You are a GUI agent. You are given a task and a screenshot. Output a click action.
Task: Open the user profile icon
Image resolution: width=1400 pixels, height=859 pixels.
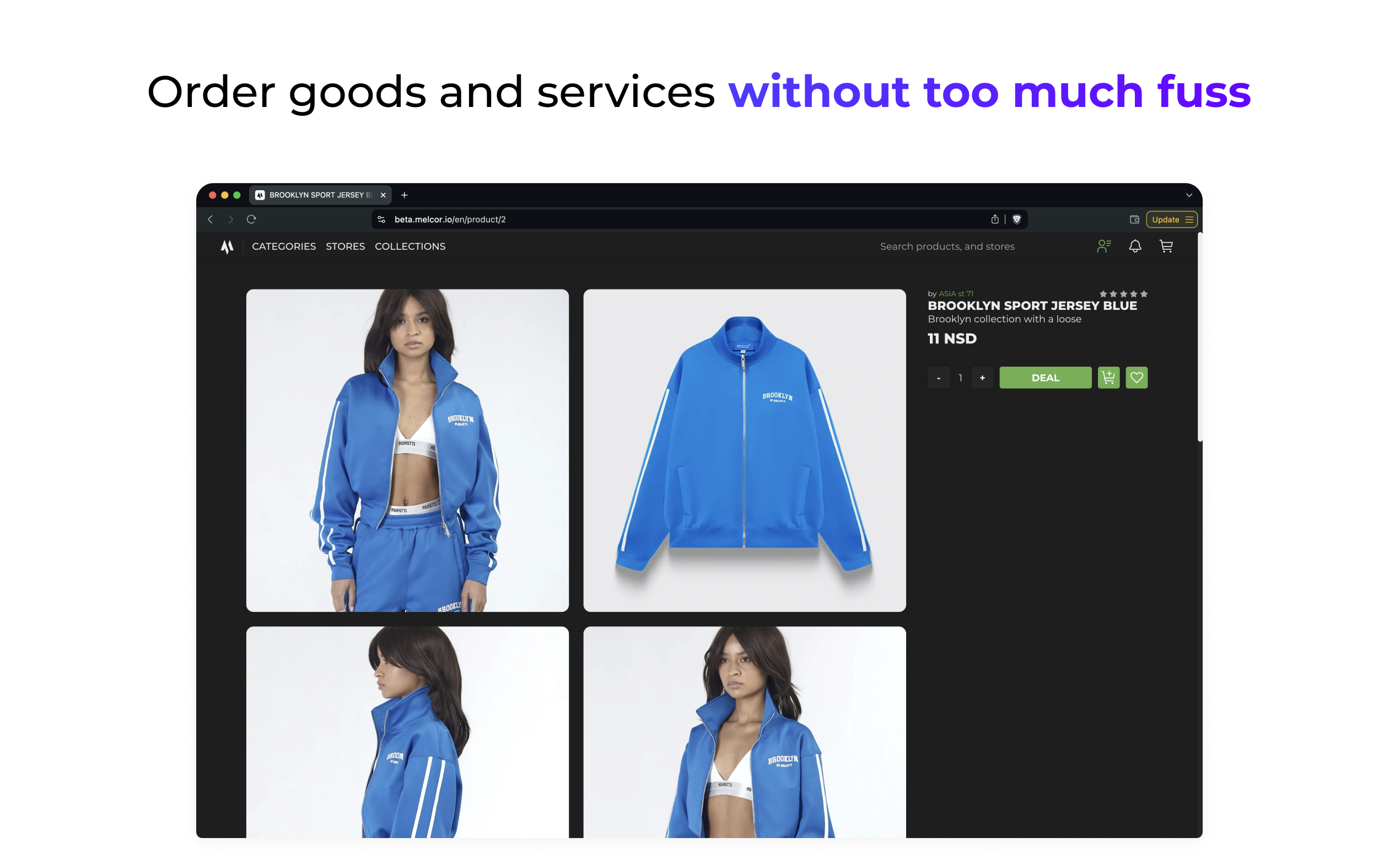click(x=1103, y=246)
